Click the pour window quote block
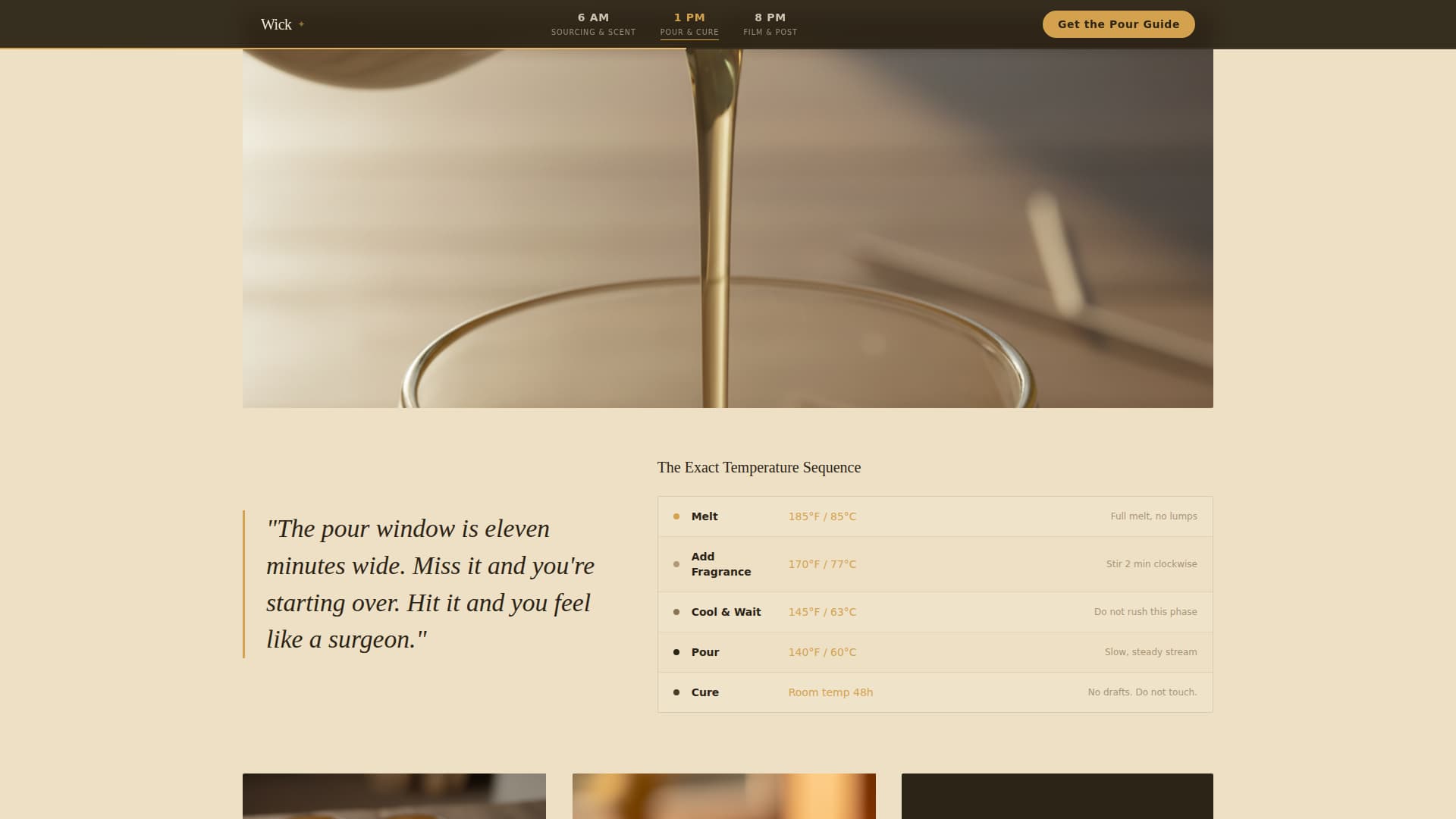The width and height of the screenshot is (1456, 819). [429, 584]
